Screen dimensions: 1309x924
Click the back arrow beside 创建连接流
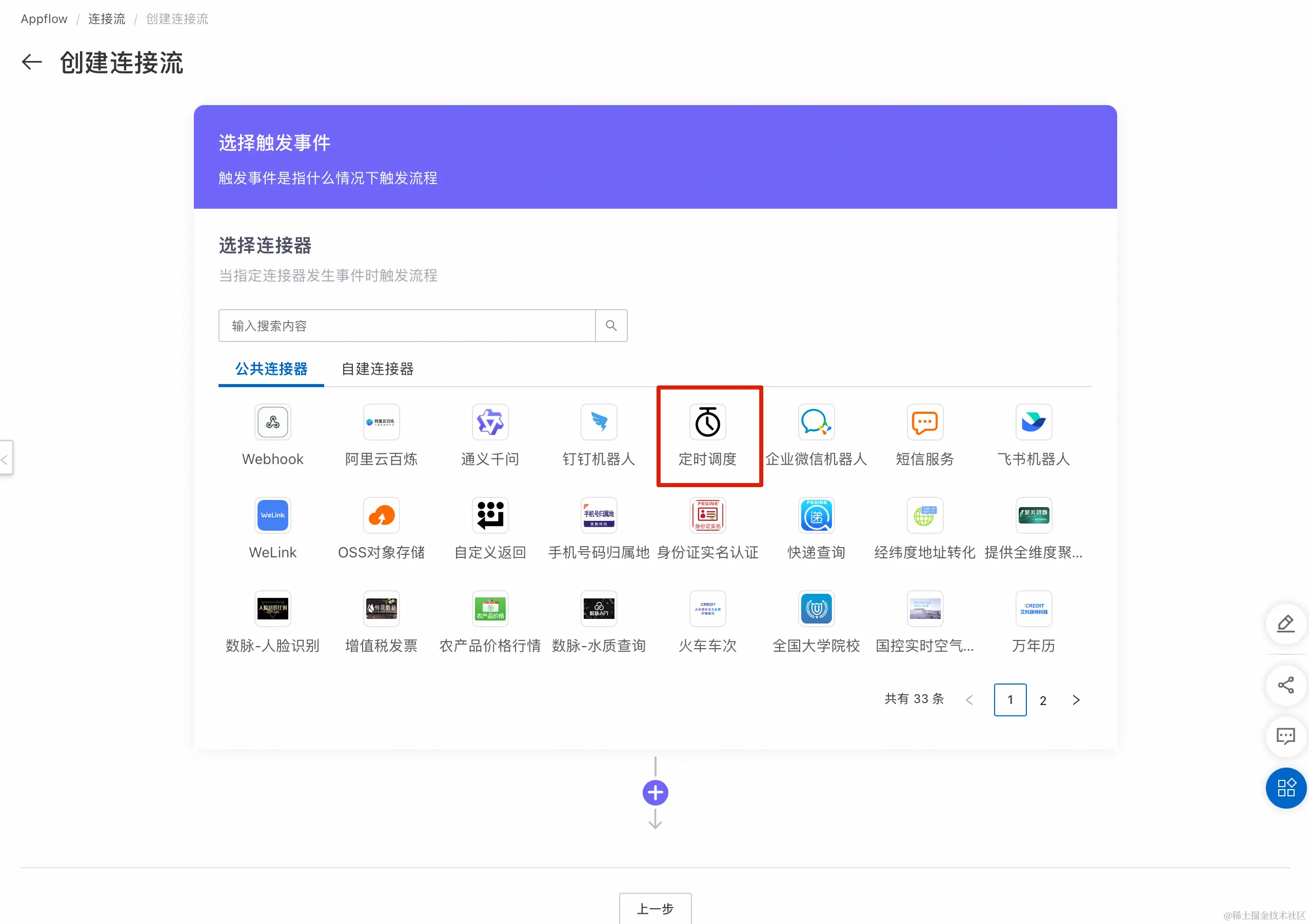[x=32, y=62]
